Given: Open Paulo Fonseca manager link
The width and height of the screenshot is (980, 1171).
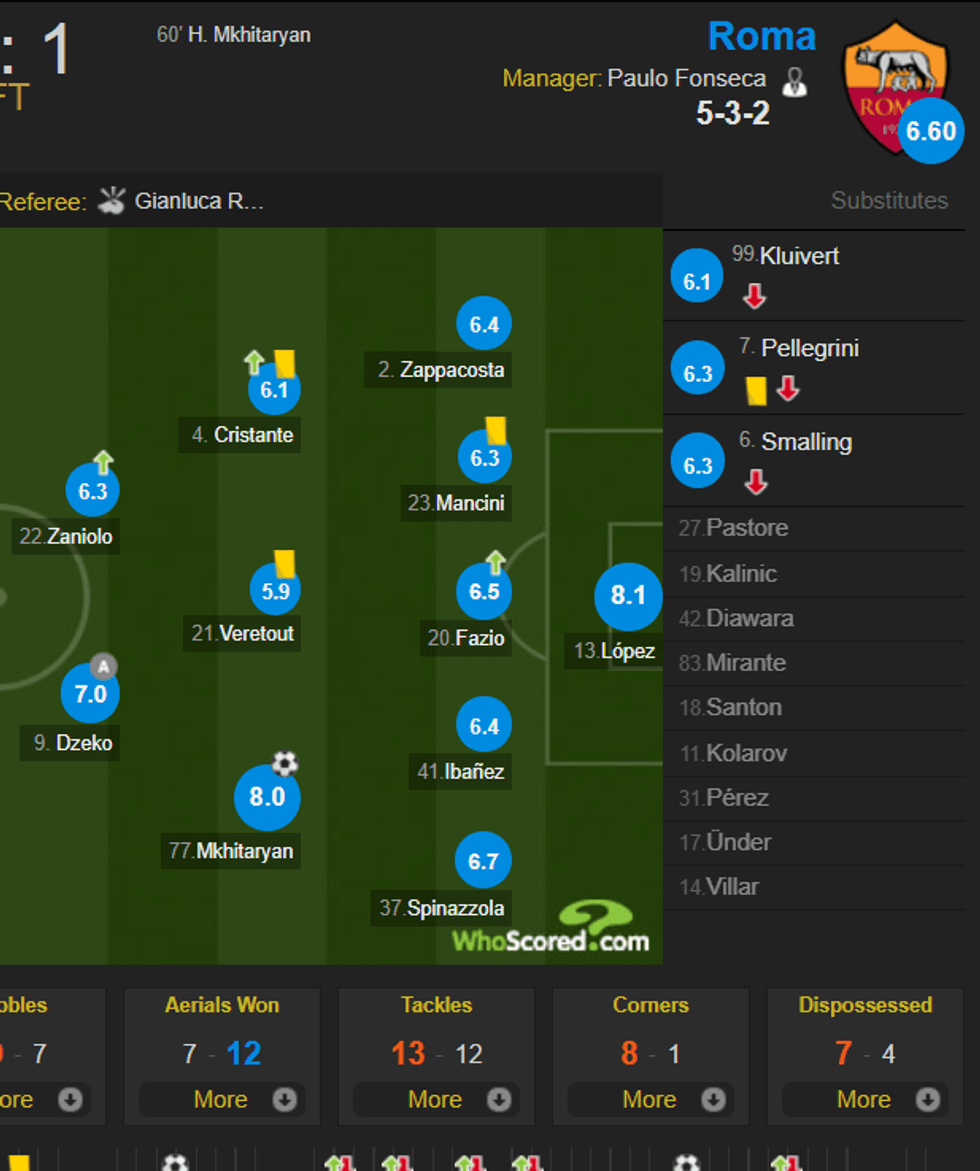Looking at the screenshot, I should [686, 78].
